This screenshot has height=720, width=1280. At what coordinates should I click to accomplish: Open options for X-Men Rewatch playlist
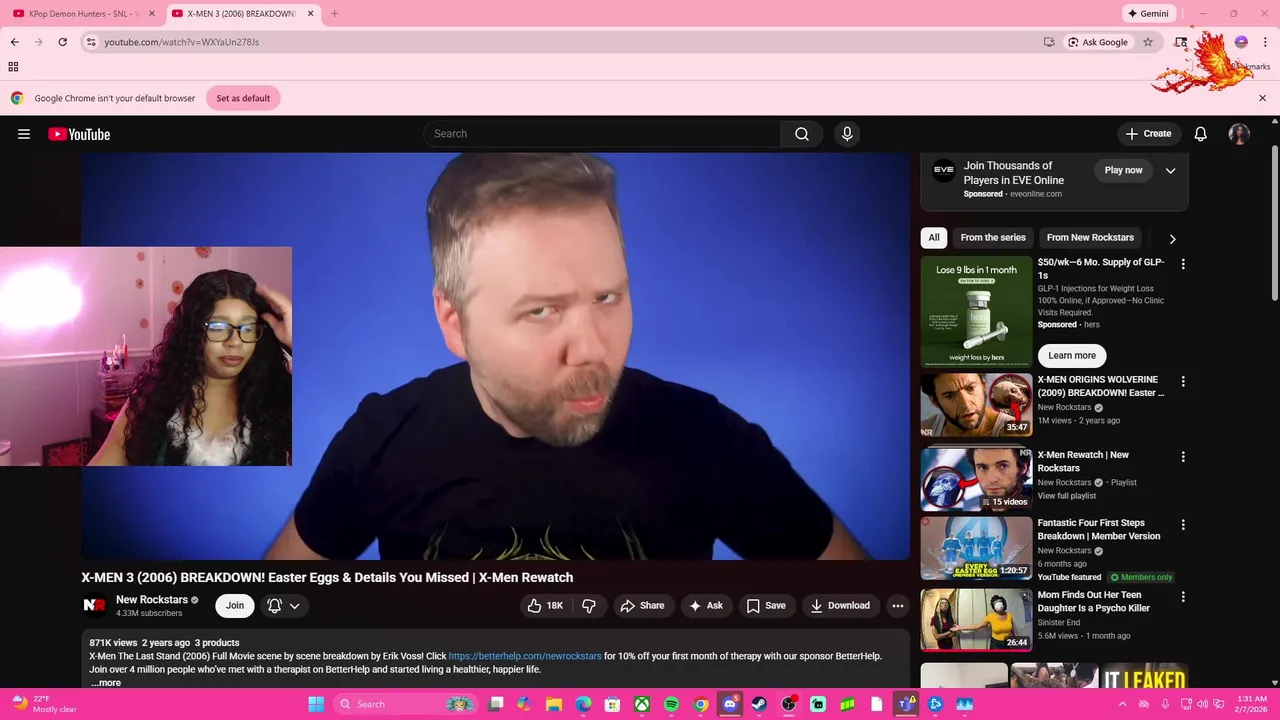(1183, 457)
